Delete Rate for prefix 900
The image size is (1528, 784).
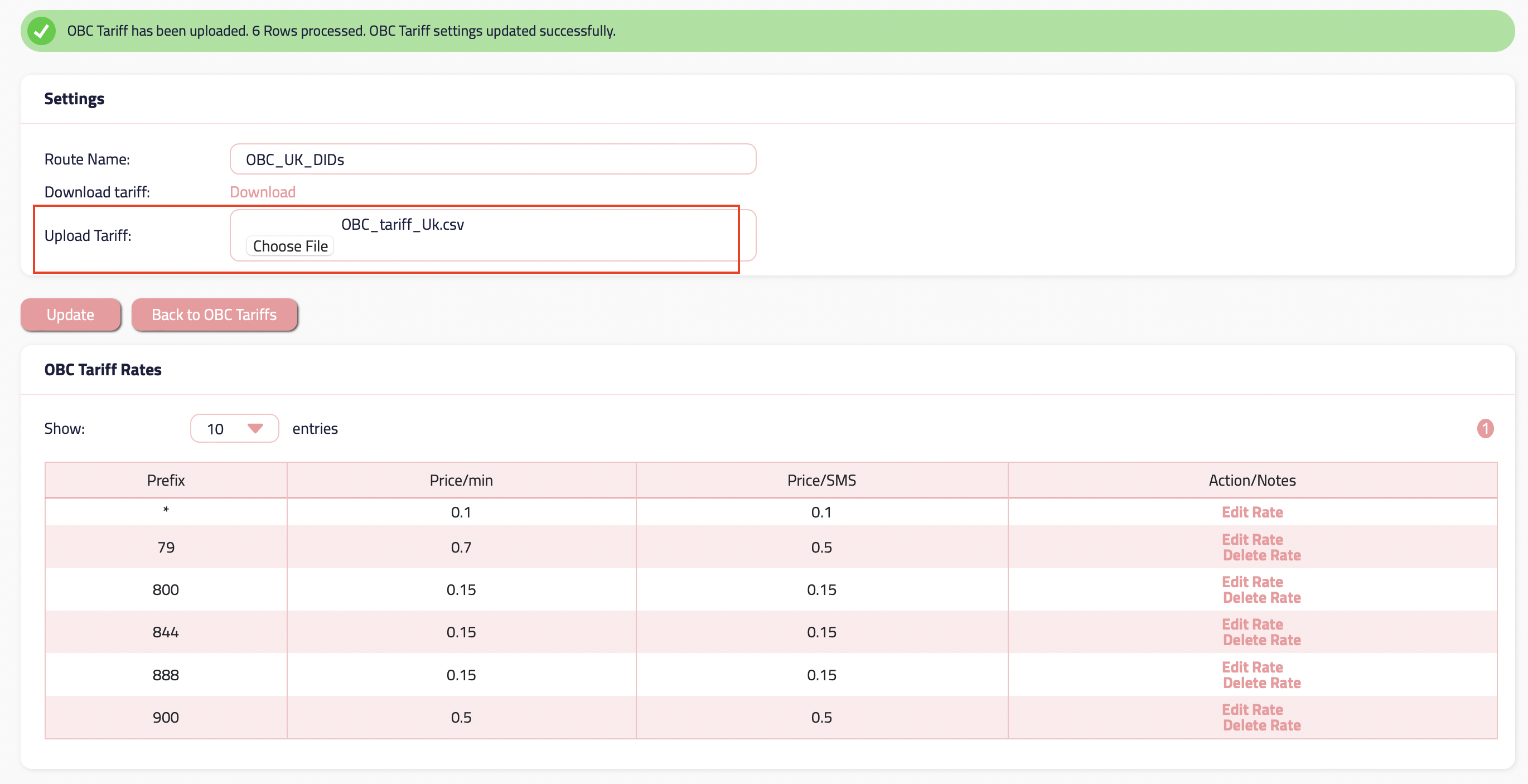pos(1261,725)
